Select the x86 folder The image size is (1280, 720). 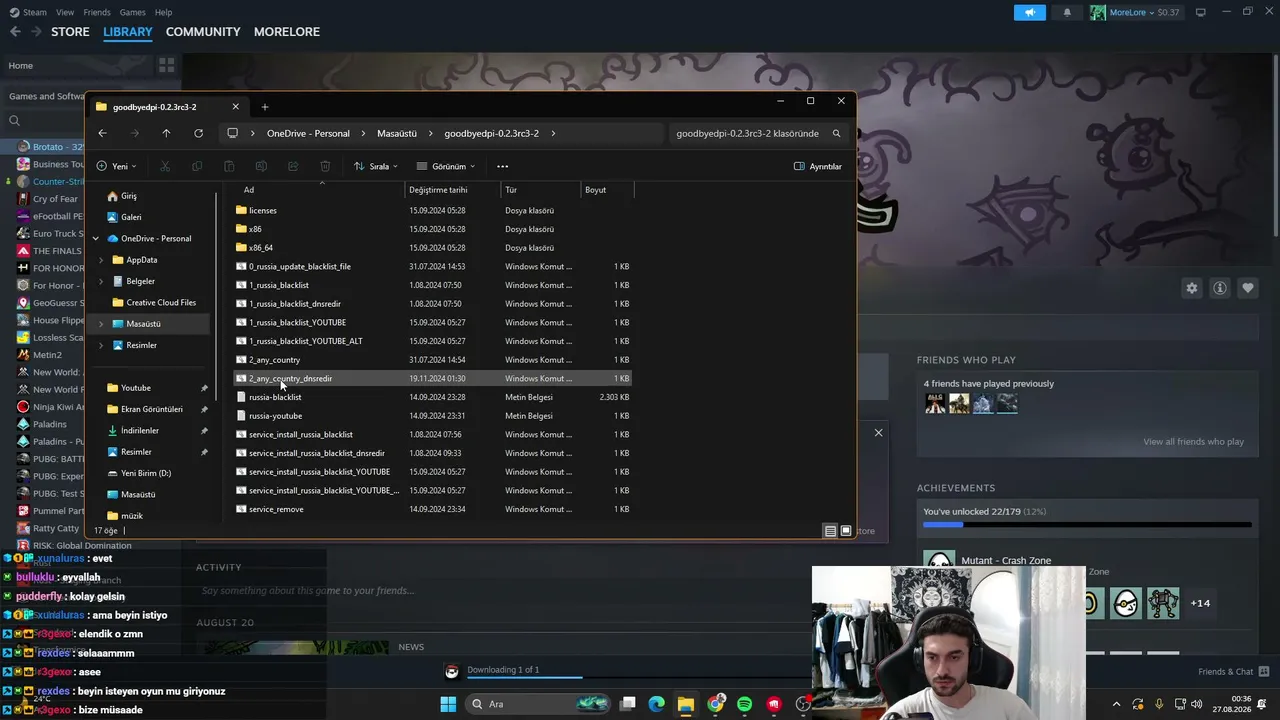click(x=432, y=229)
